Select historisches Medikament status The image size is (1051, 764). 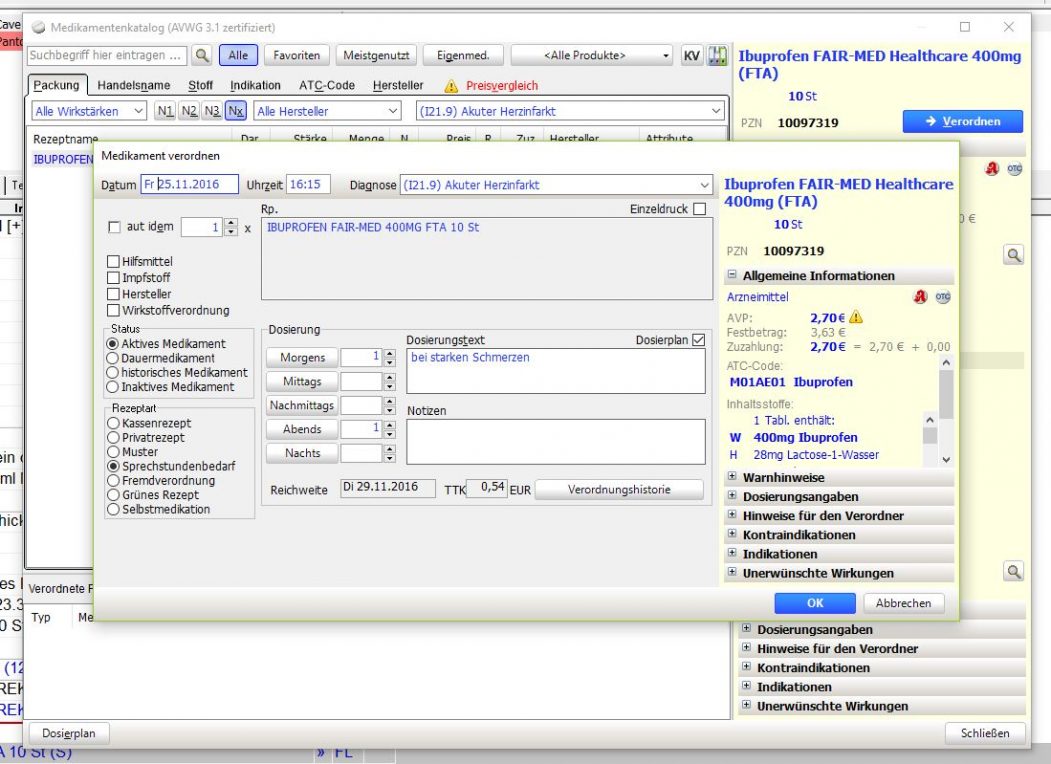113,373
